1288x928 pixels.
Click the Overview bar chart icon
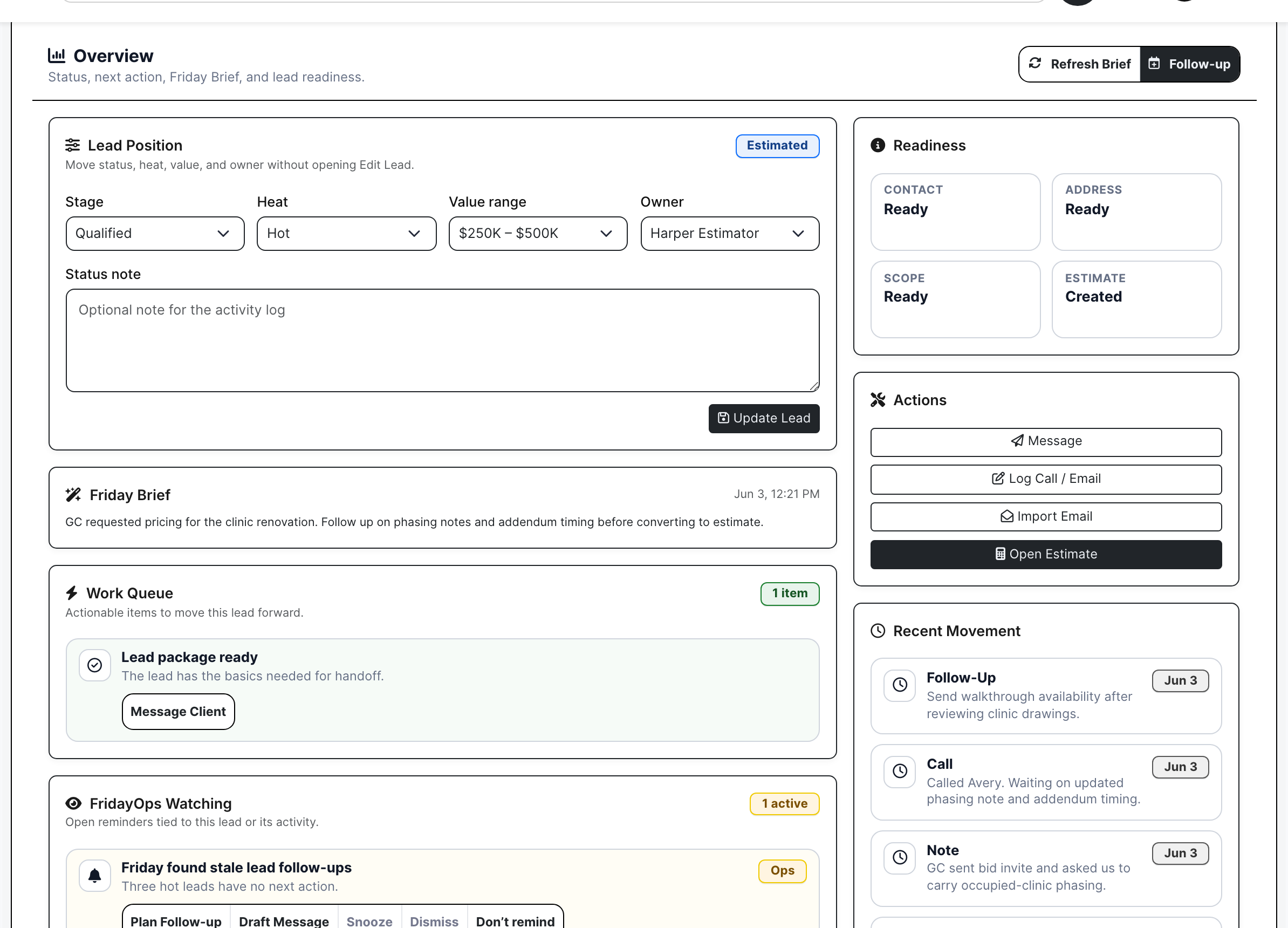click(x=57, y=55)
